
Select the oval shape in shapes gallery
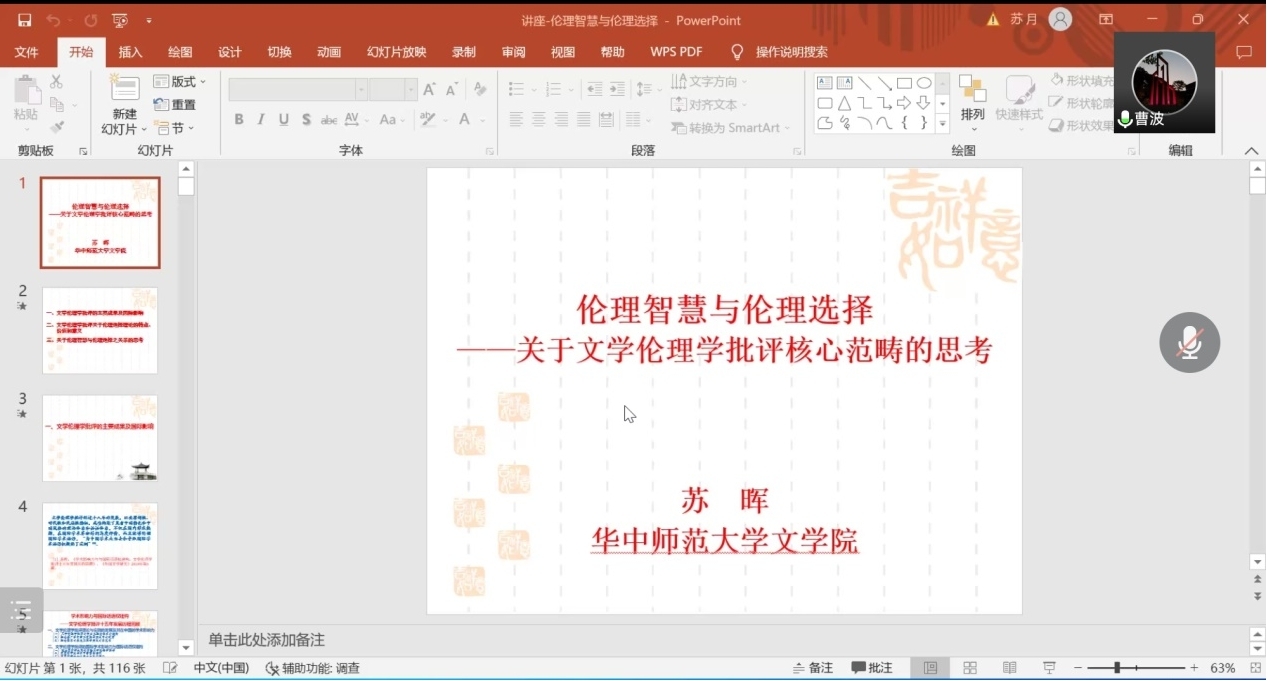925,83
